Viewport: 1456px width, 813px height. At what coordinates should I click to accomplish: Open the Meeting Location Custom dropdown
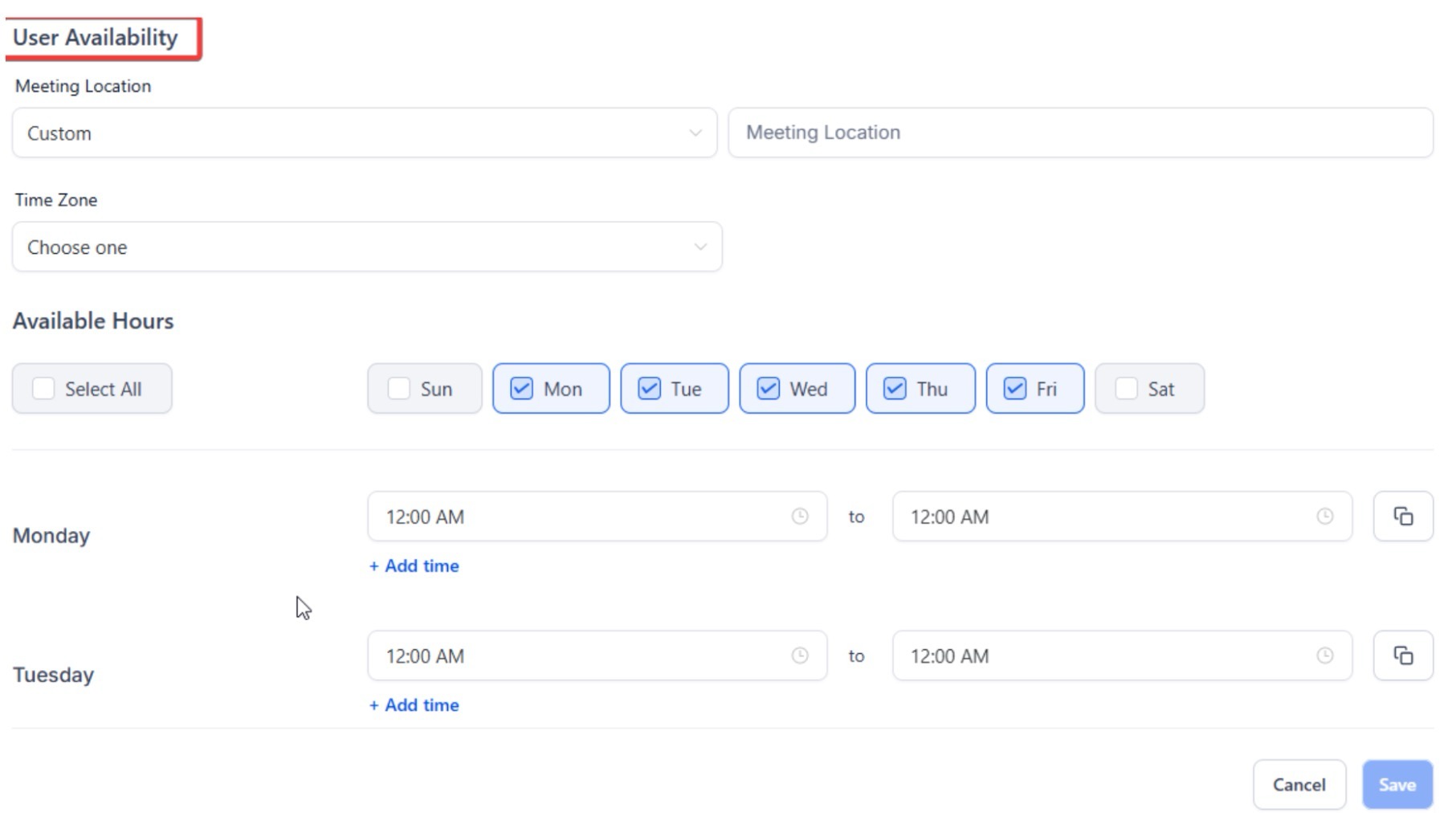364,133
